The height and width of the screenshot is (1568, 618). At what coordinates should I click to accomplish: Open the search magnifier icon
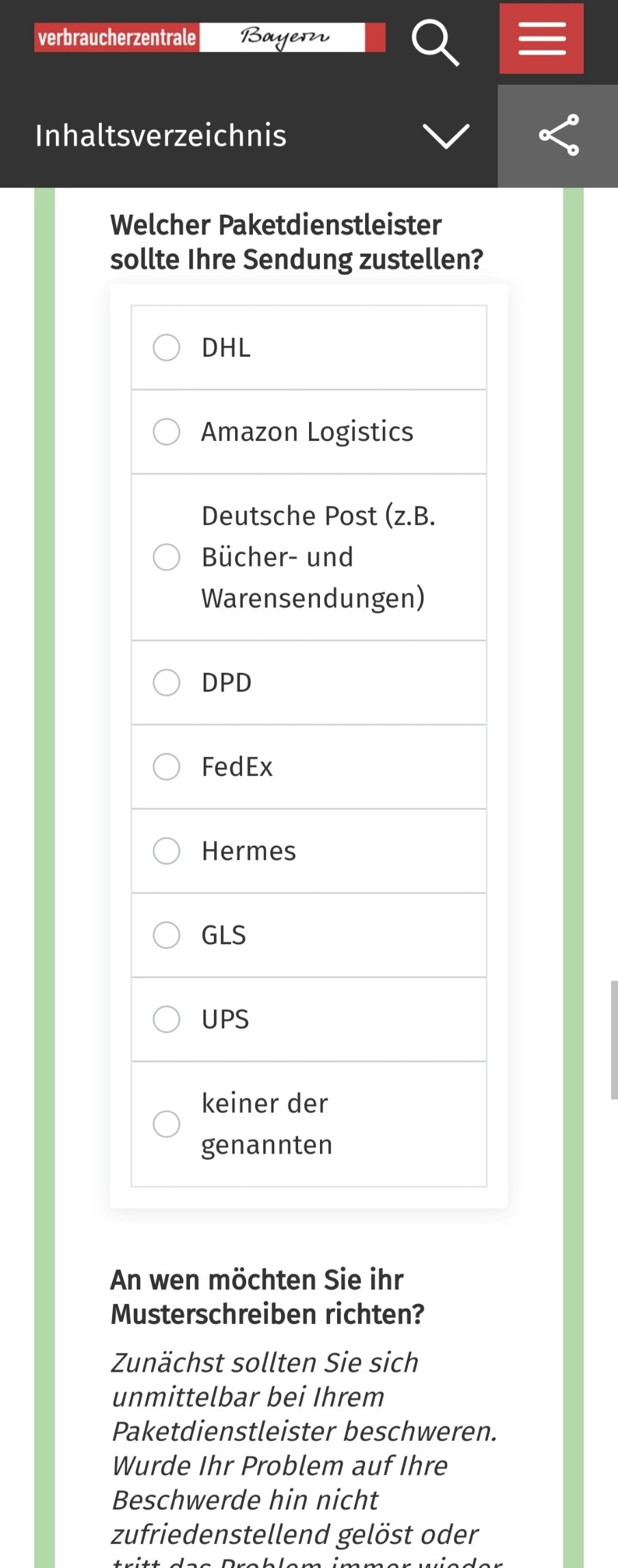435,42
